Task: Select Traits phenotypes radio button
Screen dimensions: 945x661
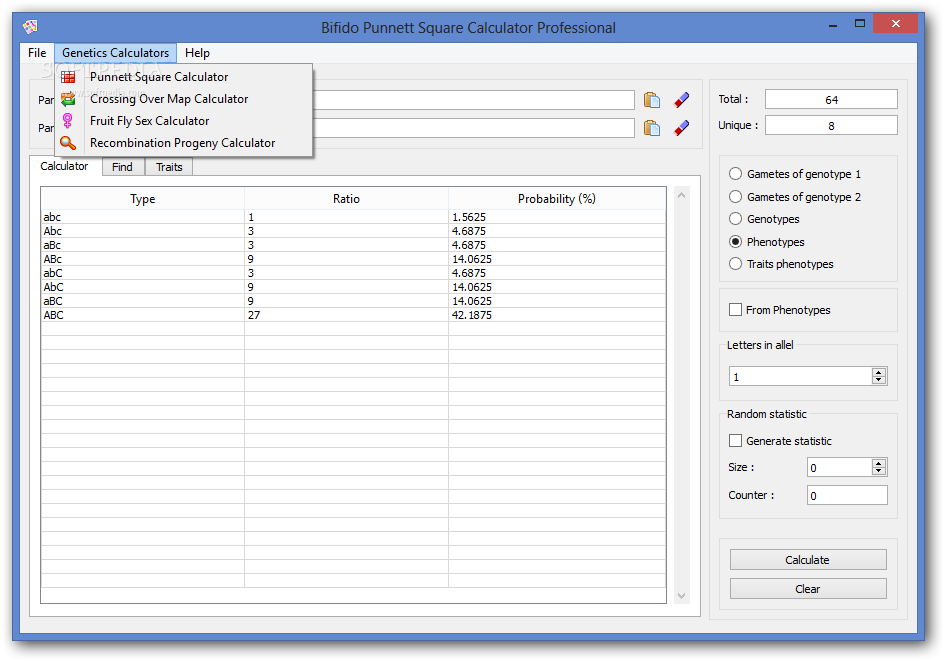Action: tap(735, 264)
